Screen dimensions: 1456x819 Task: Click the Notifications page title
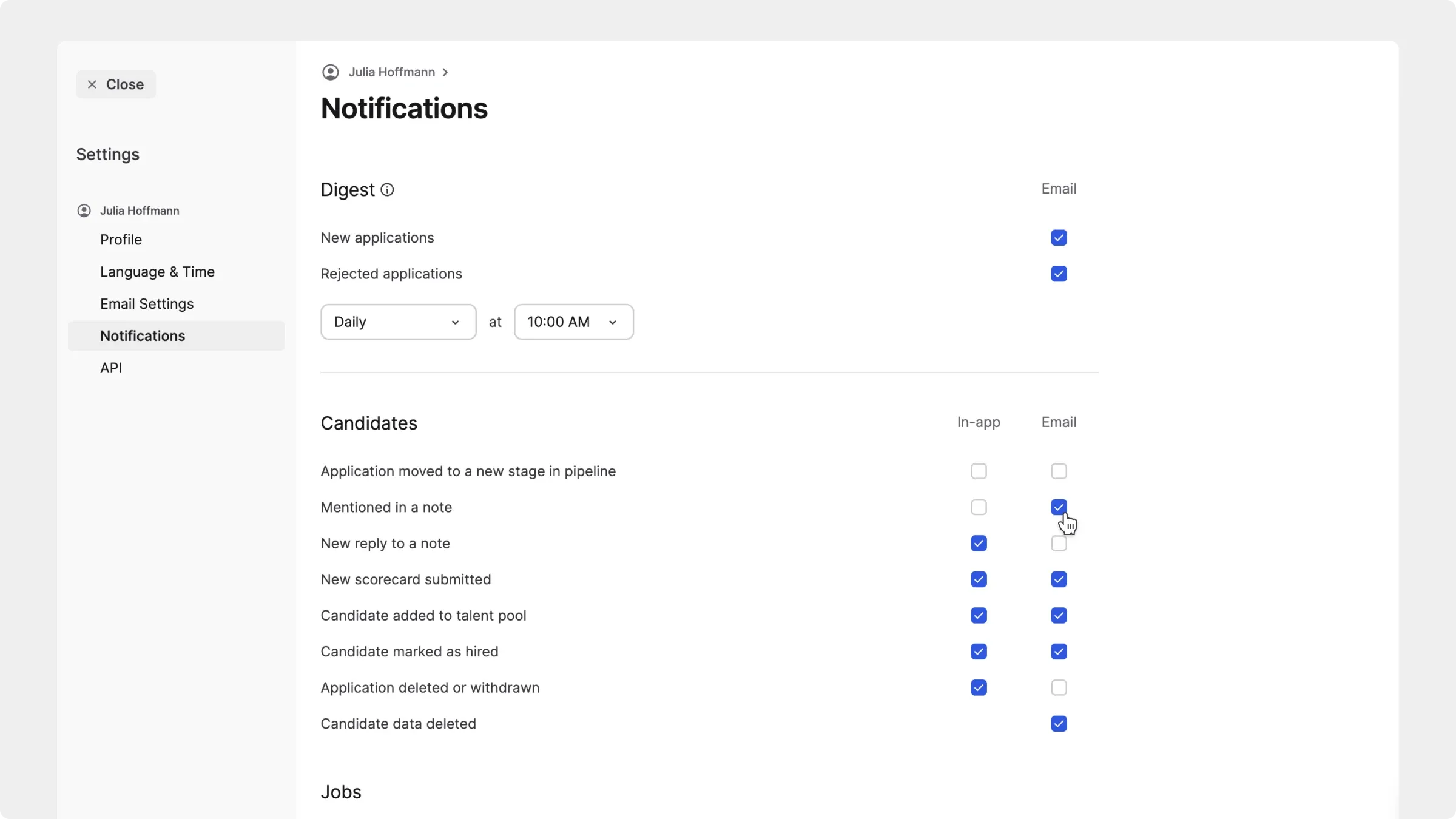pos(404,109)
